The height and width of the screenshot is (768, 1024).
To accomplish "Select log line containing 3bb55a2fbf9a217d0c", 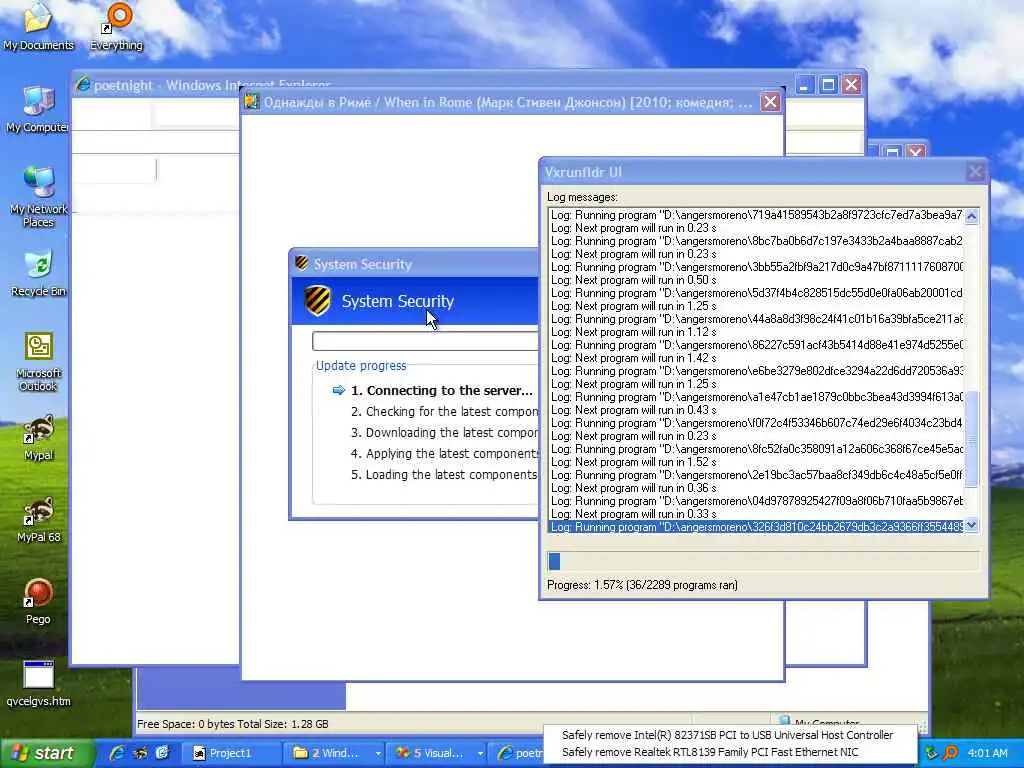I will pos(757,267).
